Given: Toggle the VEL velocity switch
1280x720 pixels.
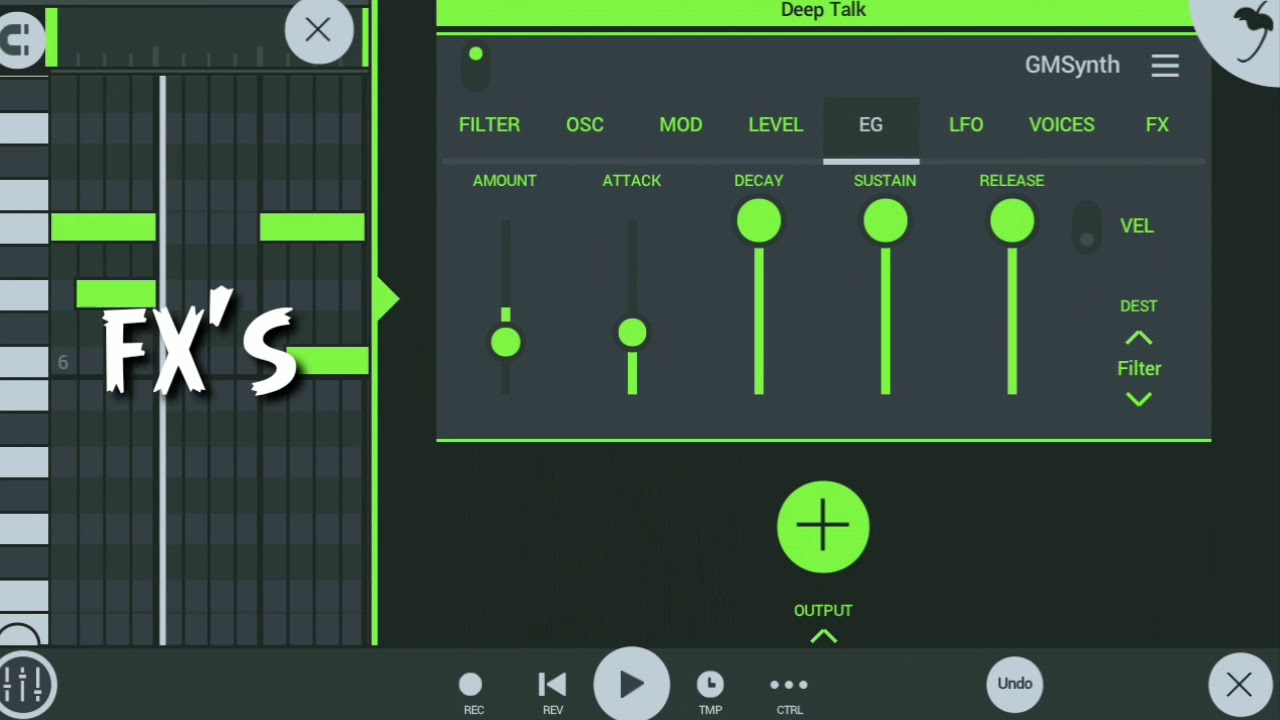Looking at the screenshot, I should (1087, 228).
